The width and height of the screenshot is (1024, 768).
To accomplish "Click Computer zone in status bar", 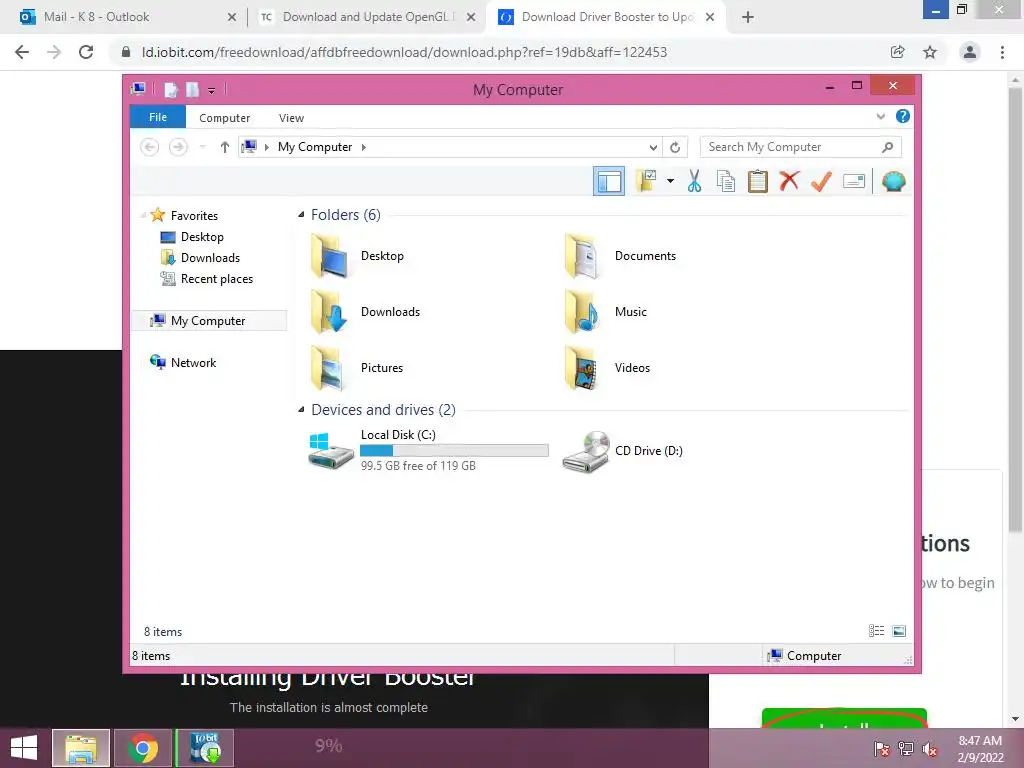I will pos(804,656).
